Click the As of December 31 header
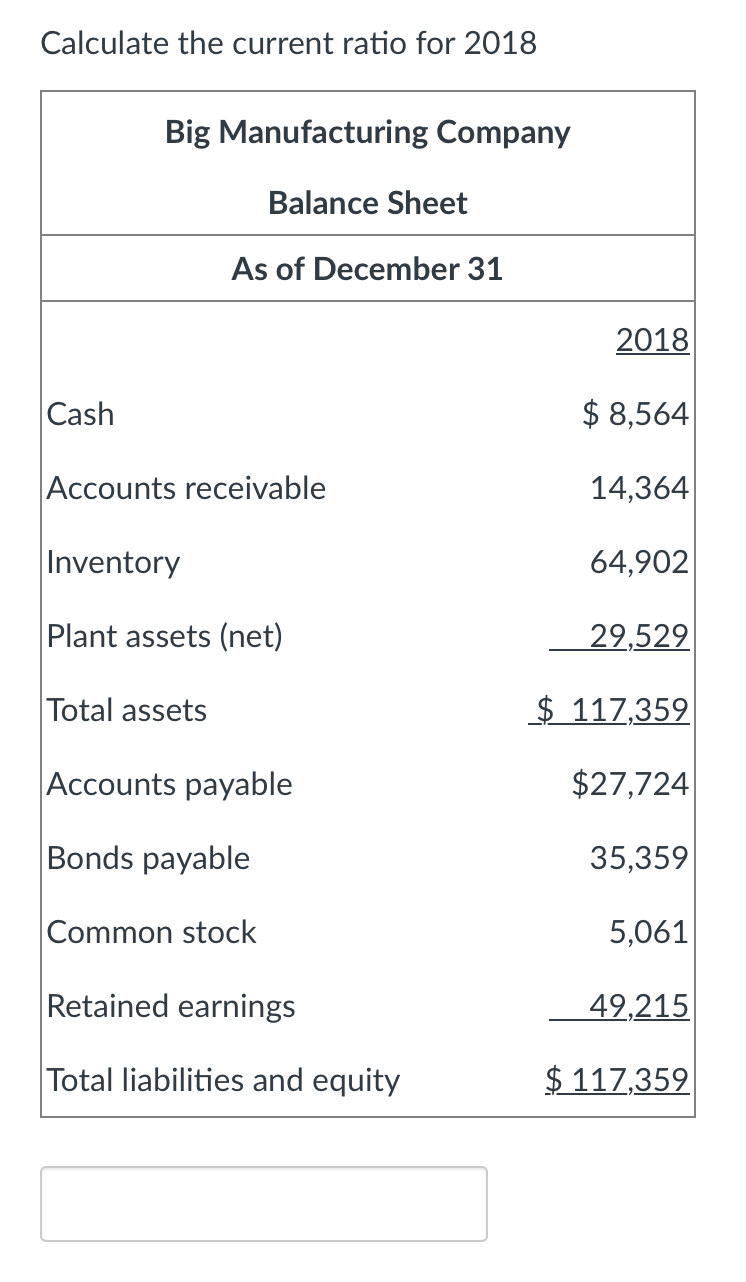Image resolution: width=746 pixels, height=1282 pixels. click(367, 268)
